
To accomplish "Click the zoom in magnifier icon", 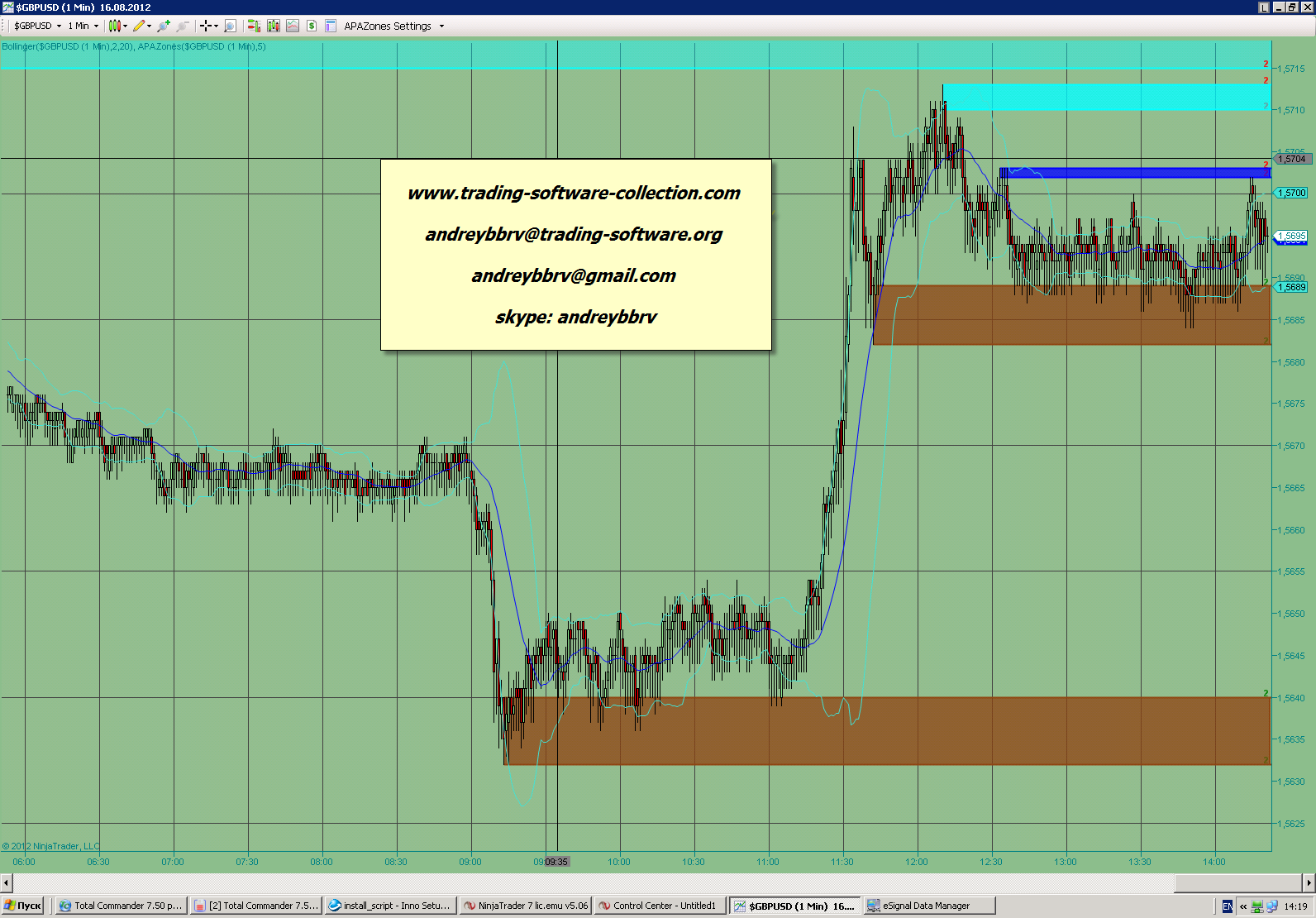I will [x=164, y=26].
